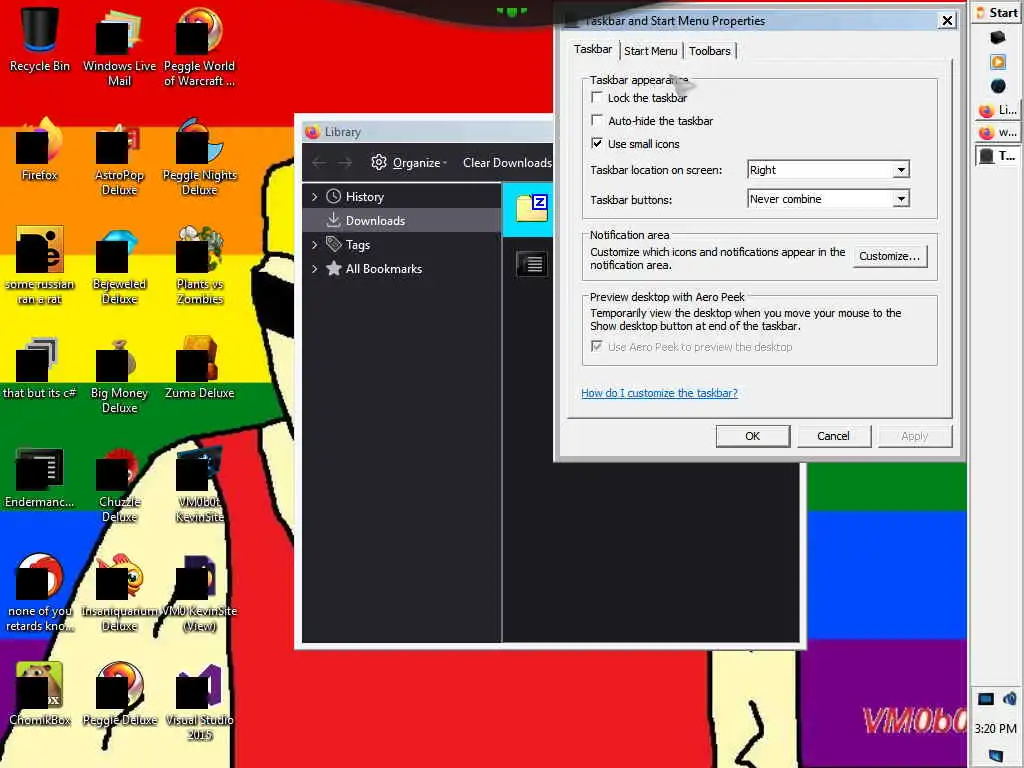Select Tags in Library sidebar
The width and height of the screenshot is (1024, 768).
point(402,245)
